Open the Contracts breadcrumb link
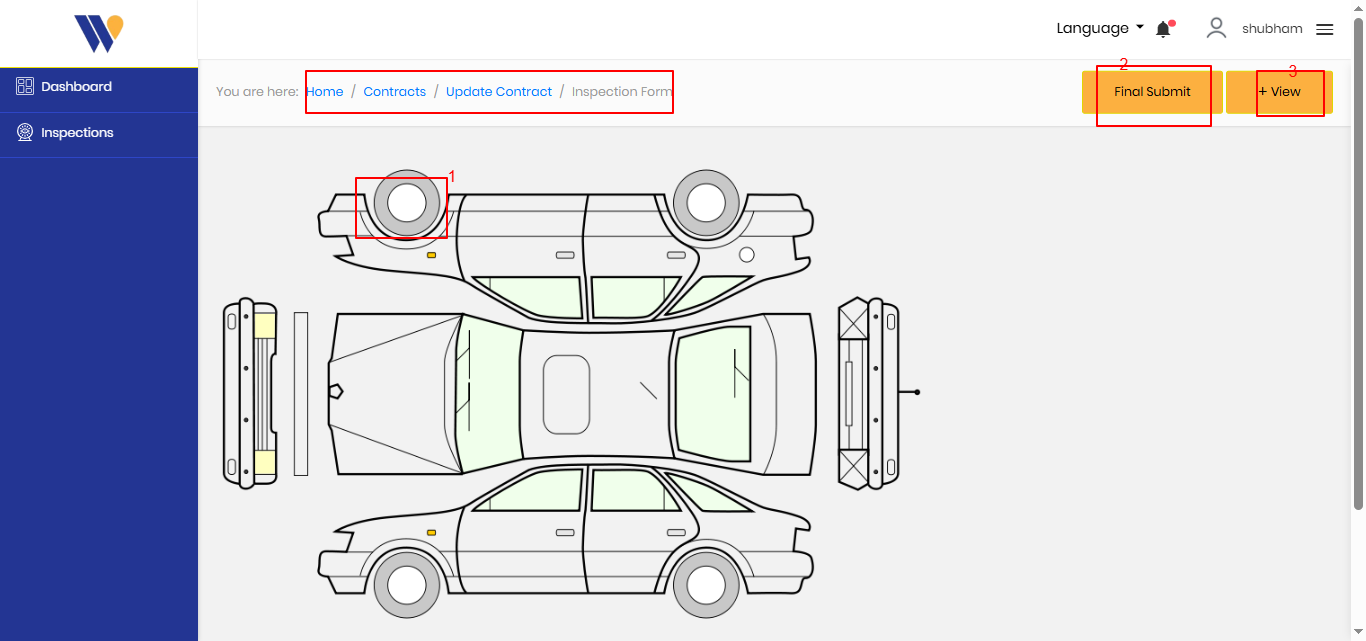This screenshot has width=1366, height=641. [x=394, y=92]
